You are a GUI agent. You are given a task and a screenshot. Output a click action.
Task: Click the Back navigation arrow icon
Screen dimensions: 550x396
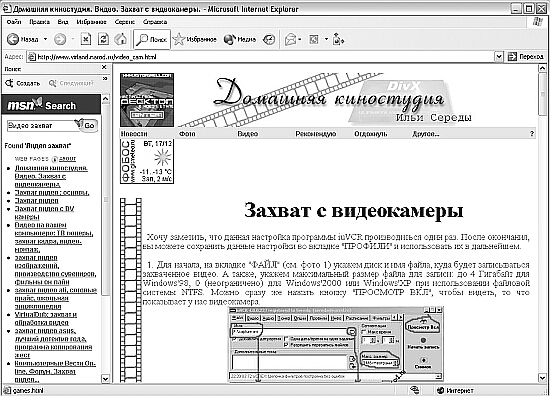click(x=13, y=39)
